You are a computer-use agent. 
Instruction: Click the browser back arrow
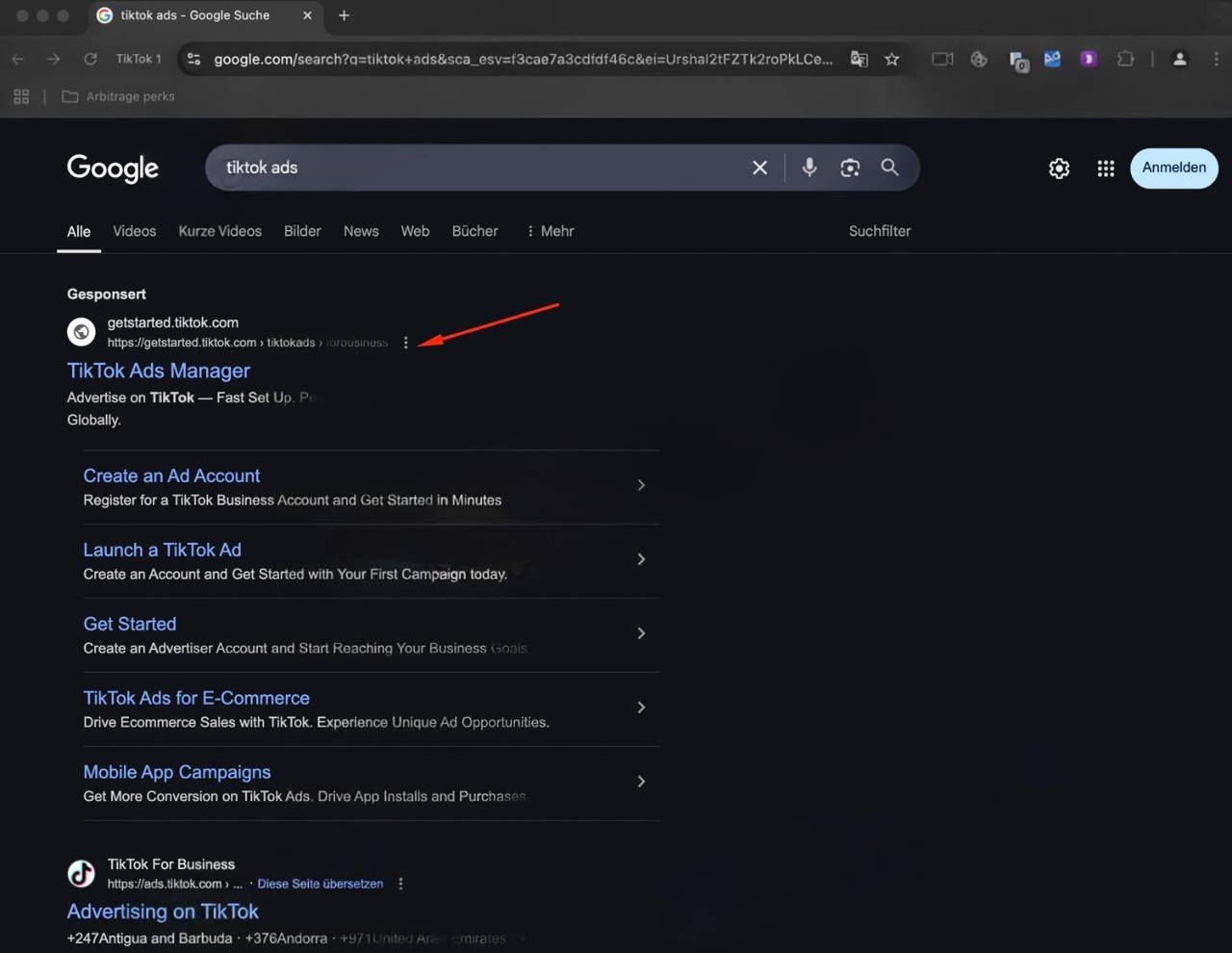[x=17, y=60]
